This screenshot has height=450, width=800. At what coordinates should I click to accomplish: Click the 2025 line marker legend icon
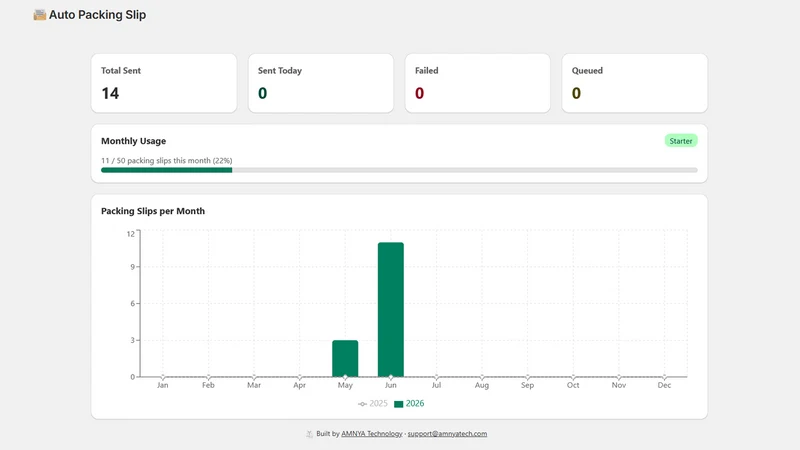[x=362, y=404]
